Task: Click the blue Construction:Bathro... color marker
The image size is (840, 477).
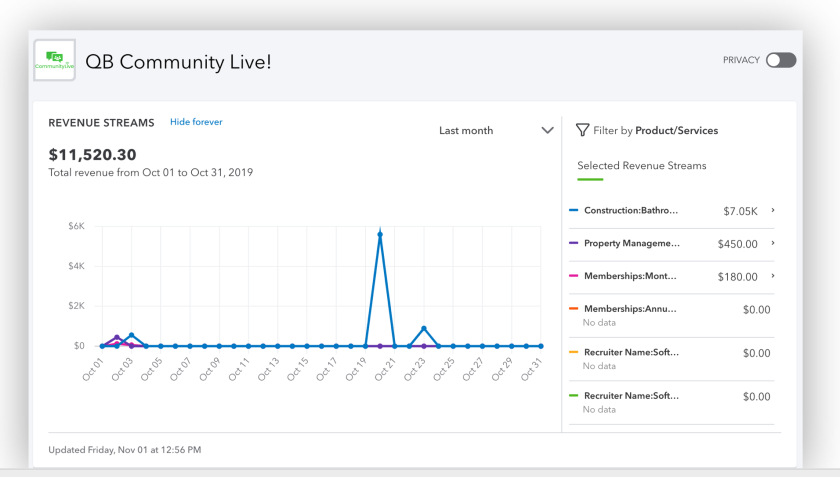Action: [573, 210]
